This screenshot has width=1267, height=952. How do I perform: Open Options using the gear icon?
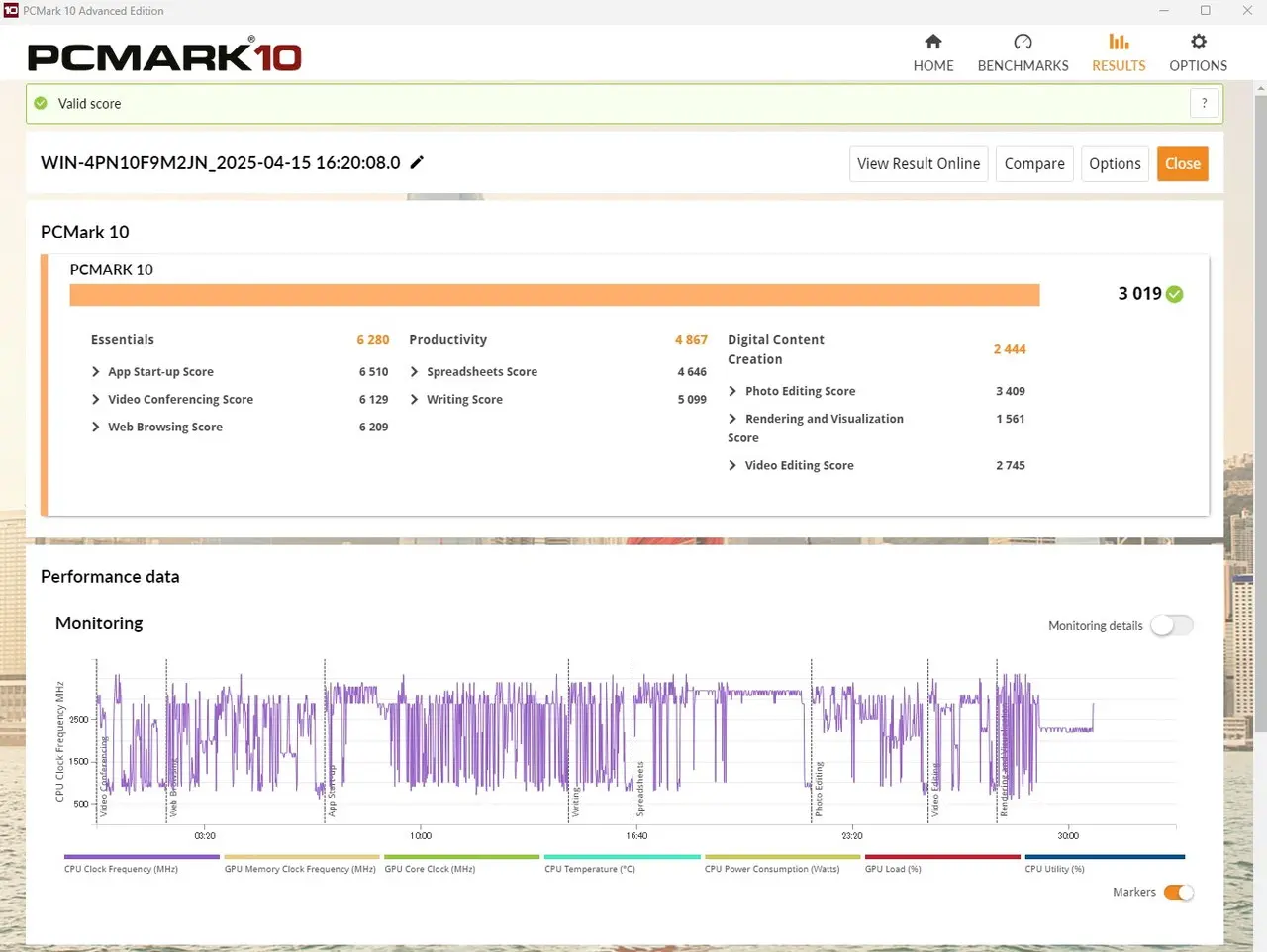coord(1198,42)
